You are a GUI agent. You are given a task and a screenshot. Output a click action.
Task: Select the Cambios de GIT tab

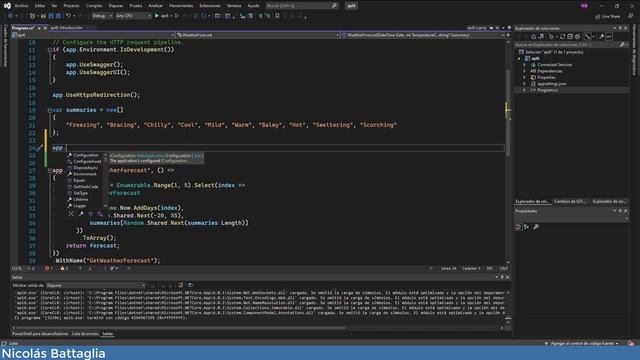click(570, 202)
